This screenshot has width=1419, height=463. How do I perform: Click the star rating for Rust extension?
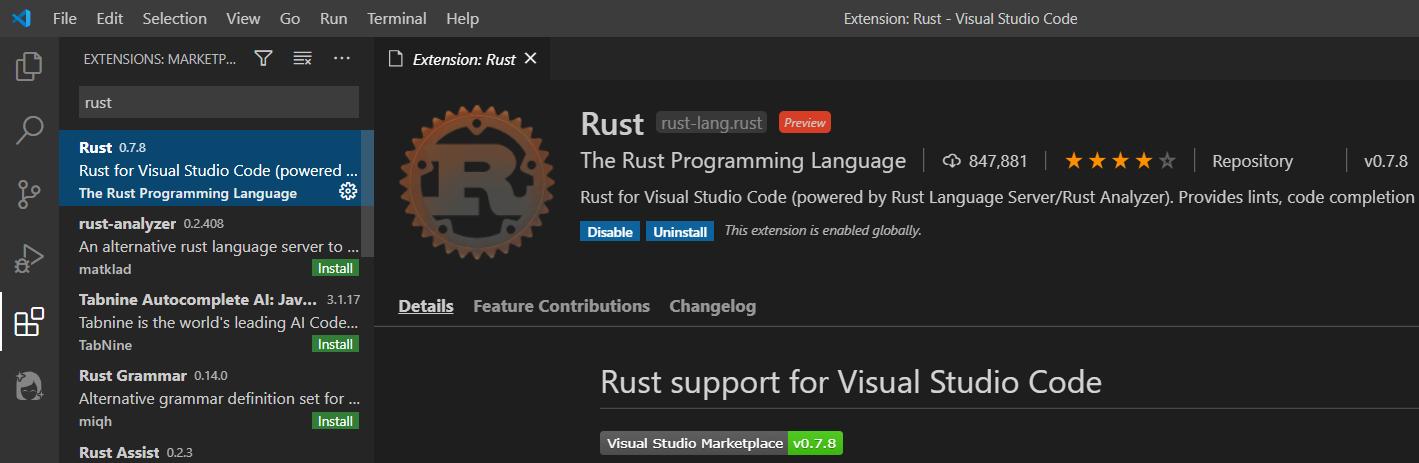pyautogui.click(x=1121, y=160)
